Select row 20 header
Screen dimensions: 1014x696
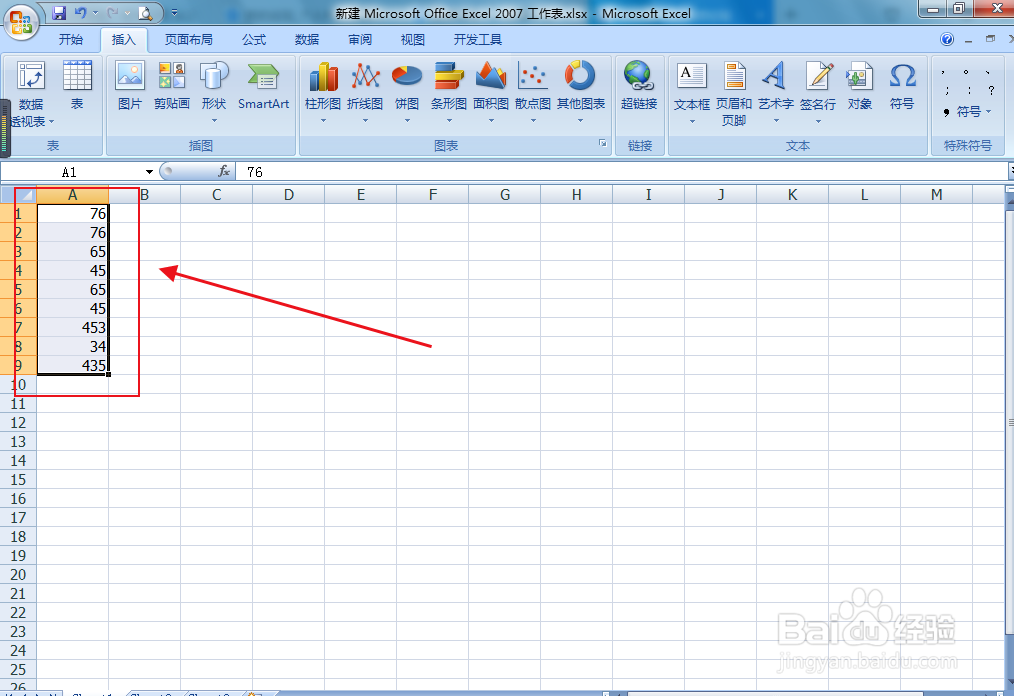pos(18,574)
